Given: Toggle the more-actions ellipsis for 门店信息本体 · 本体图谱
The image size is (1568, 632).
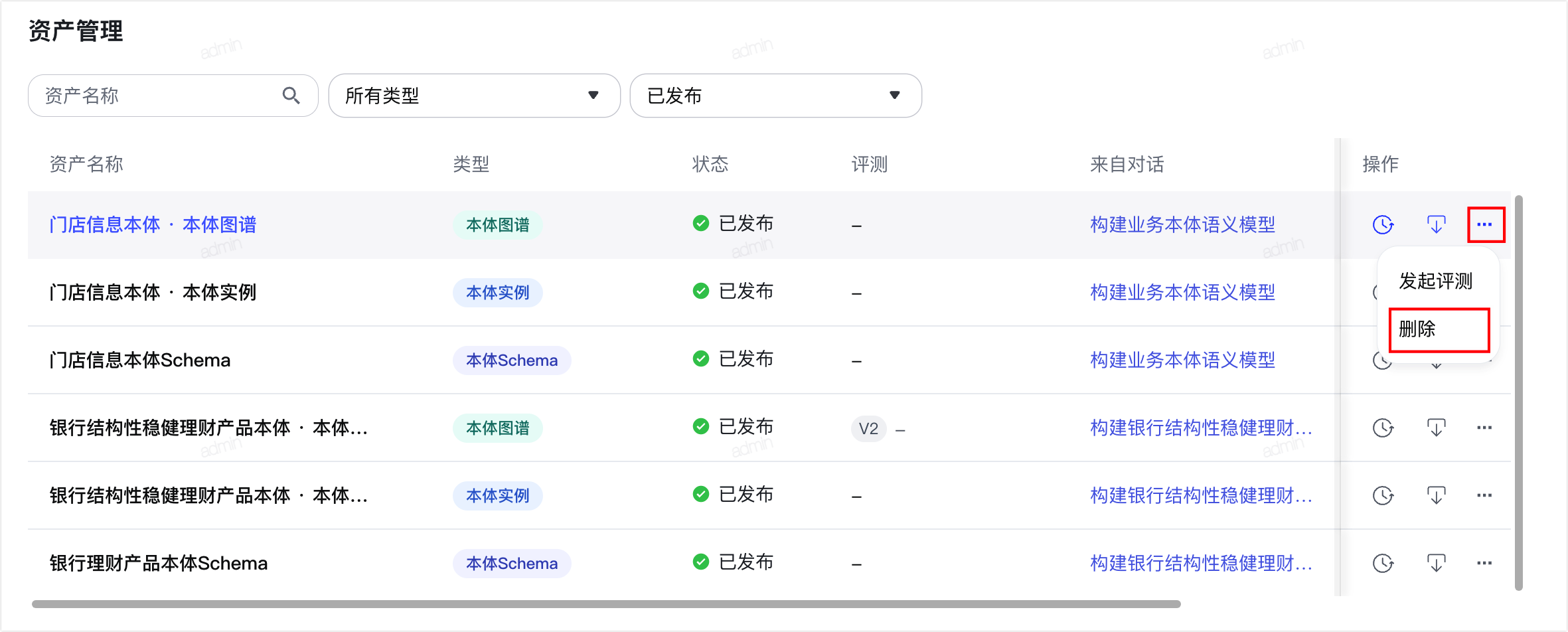Looking at the screenshot, I should (x=1485, y=225).
